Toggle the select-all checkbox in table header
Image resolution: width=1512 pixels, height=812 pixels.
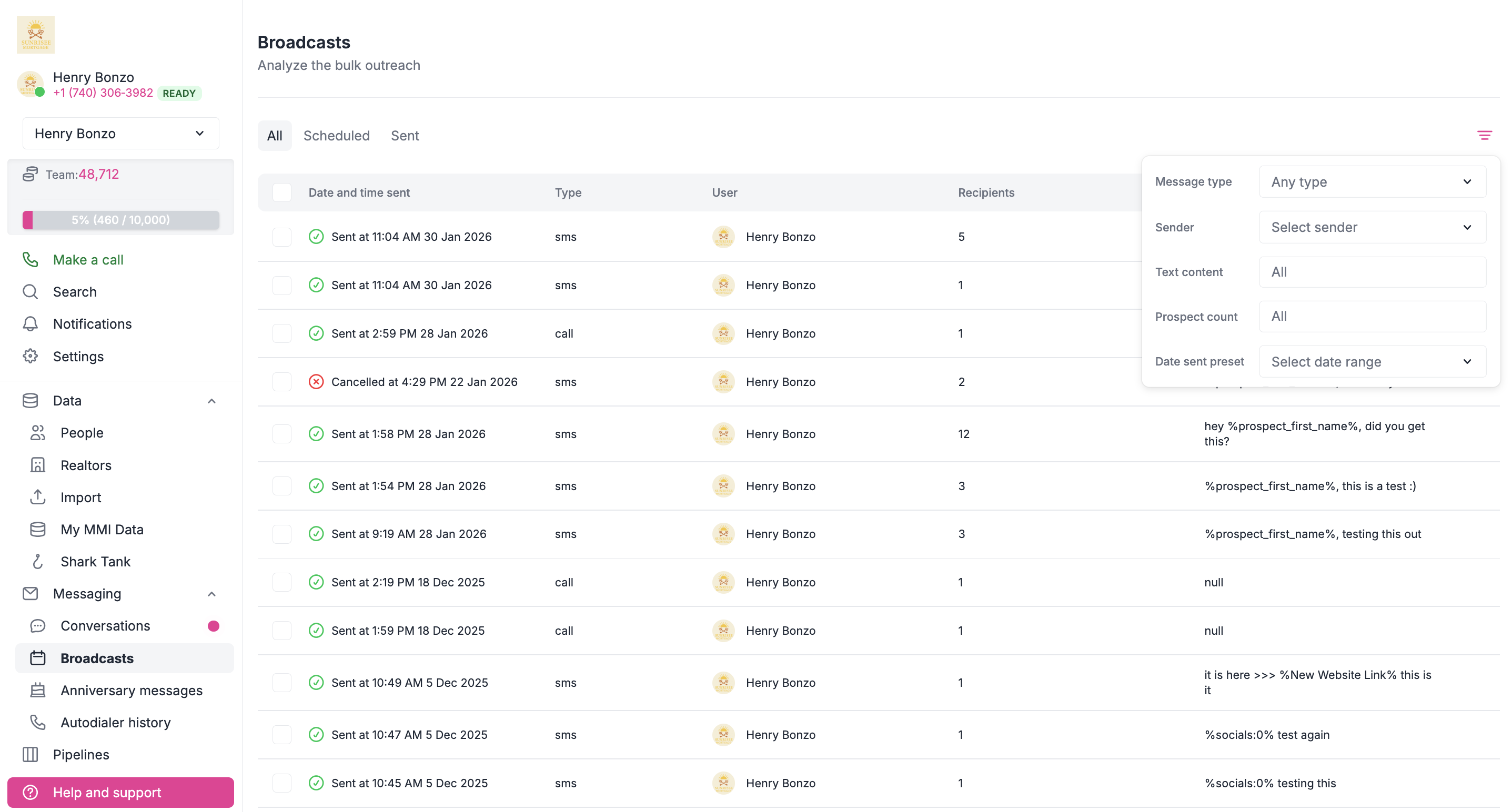click(x=282, y=192)
